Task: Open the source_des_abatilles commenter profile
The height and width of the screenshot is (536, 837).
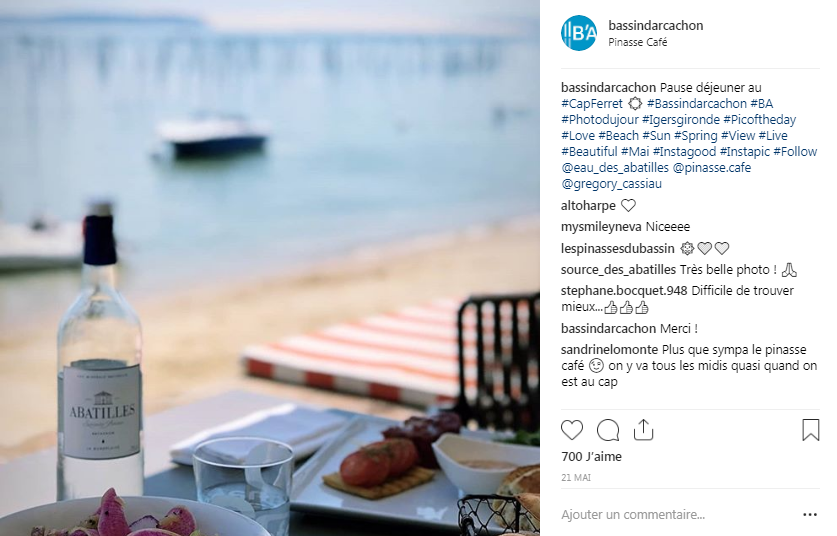Action: (618, 270)
